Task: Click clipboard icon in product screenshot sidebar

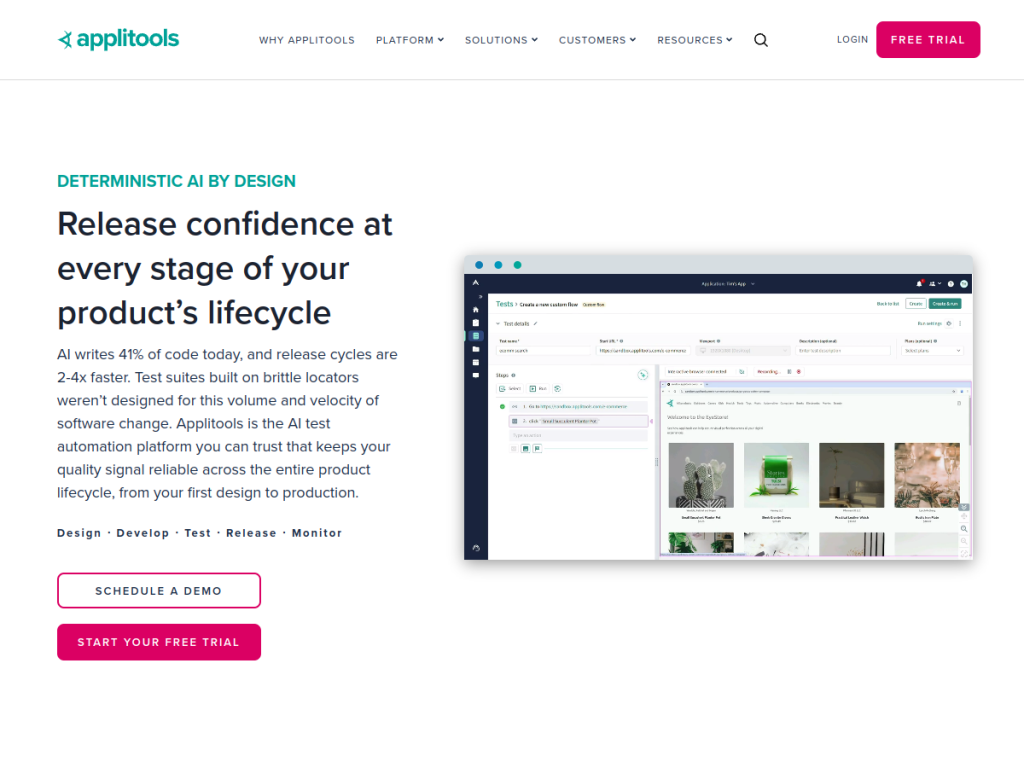Action: pos(475,323)
